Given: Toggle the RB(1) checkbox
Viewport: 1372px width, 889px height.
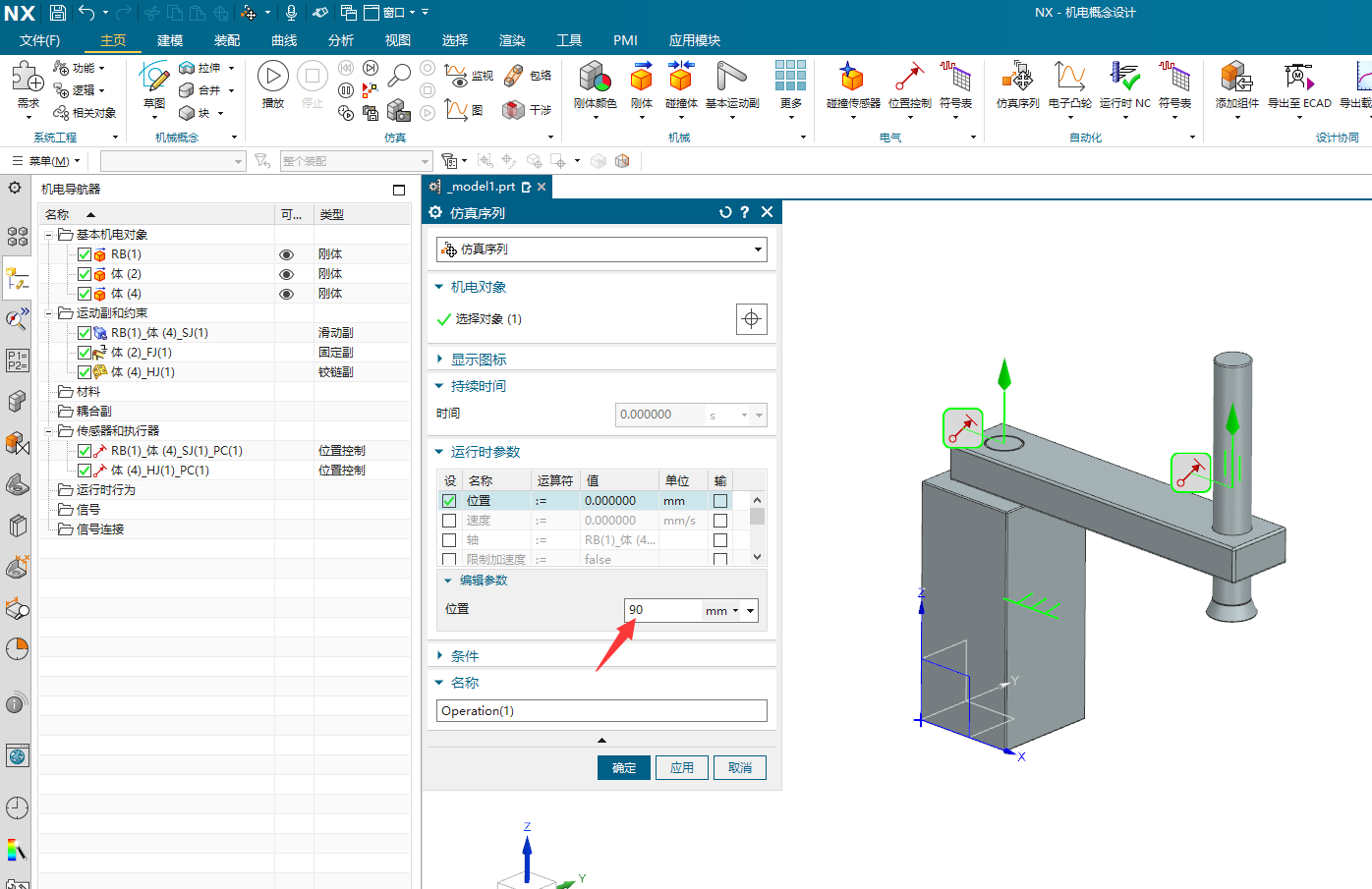Looking at the screenshot, I should (85, 254).
